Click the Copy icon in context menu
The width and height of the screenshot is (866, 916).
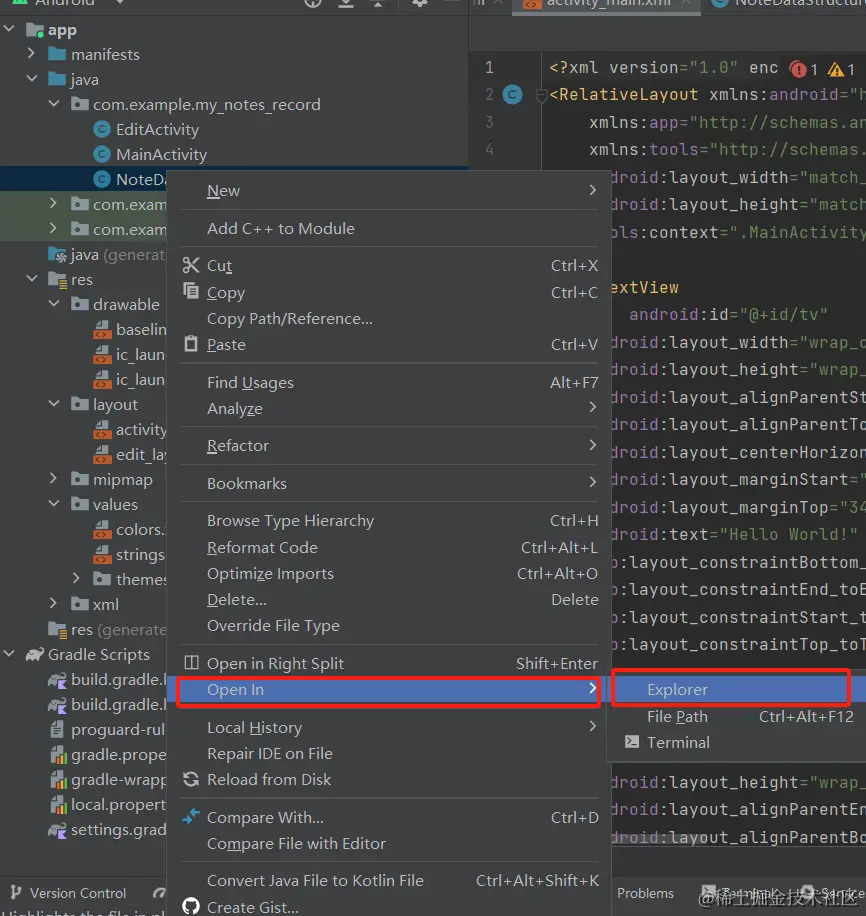190,290
